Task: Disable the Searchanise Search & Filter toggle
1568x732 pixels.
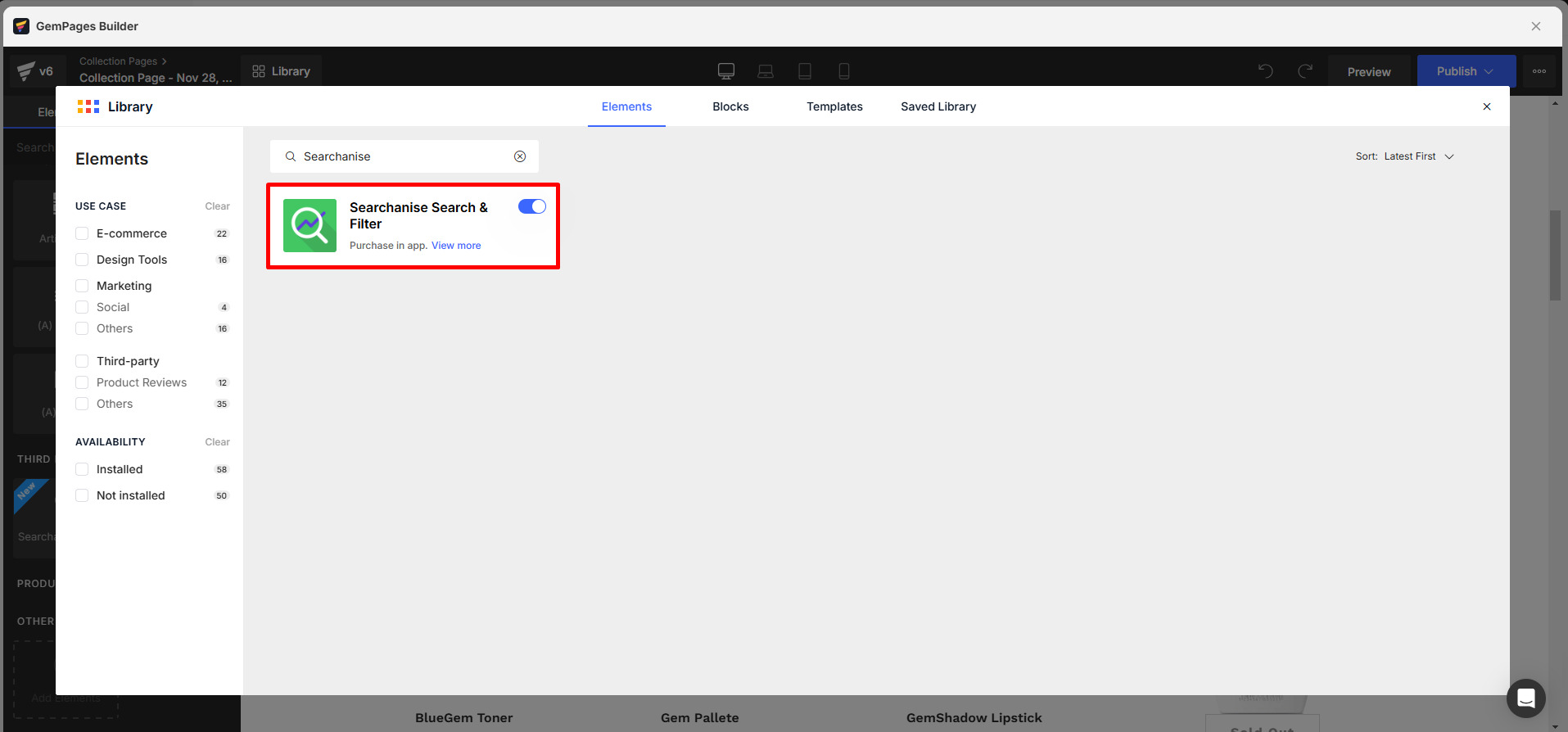Action: point(532,206)
